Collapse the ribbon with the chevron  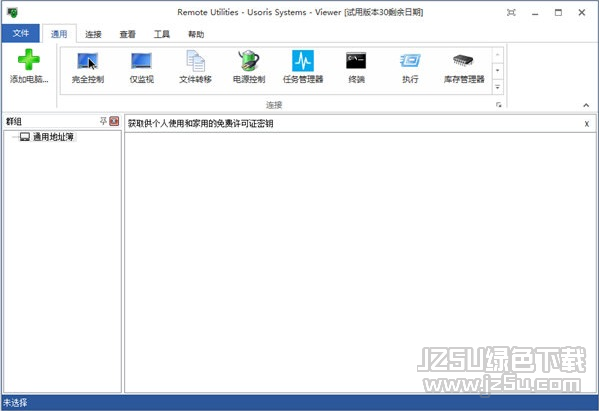[586, 105]
